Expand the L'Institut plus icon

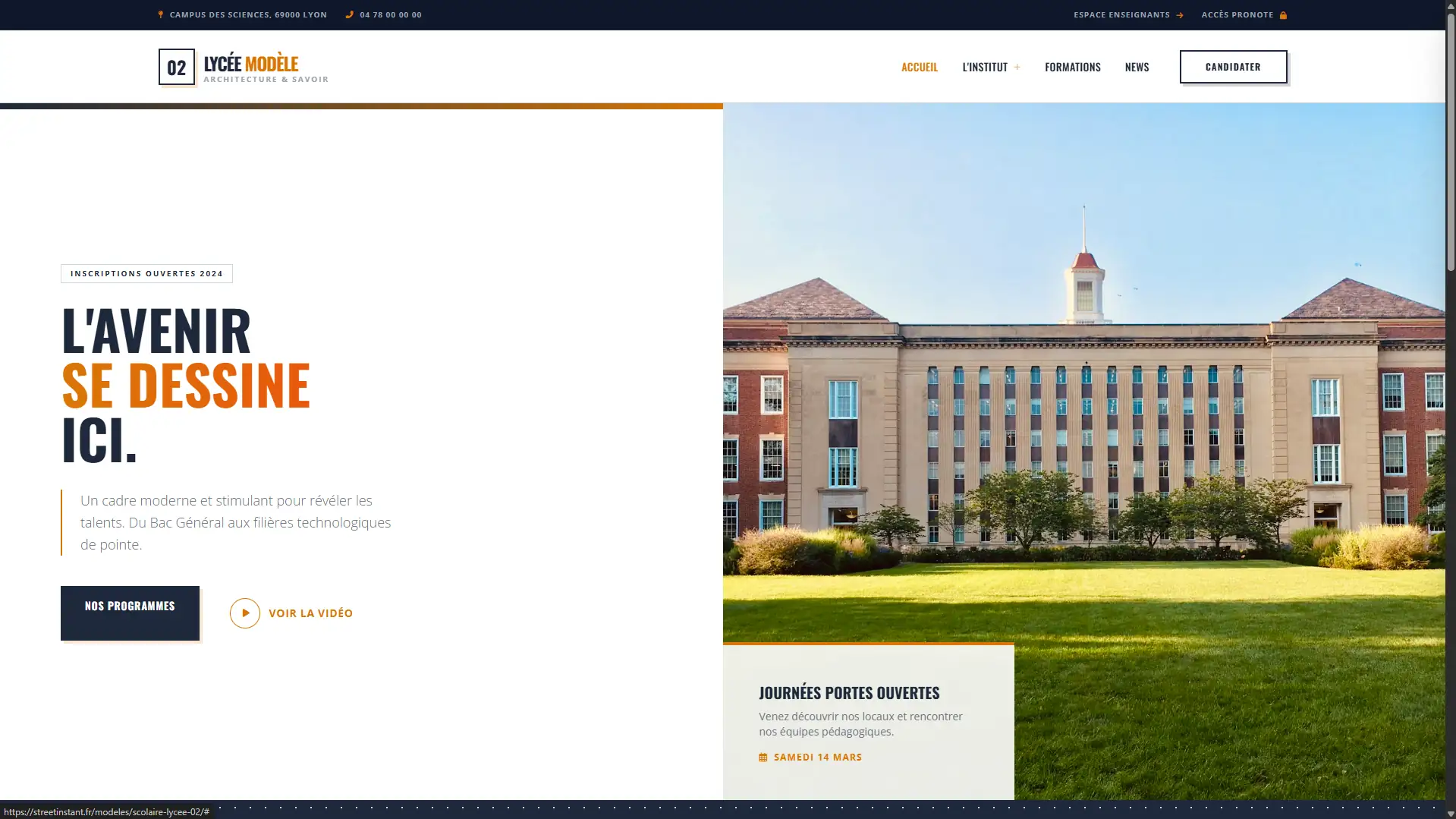1017,68
